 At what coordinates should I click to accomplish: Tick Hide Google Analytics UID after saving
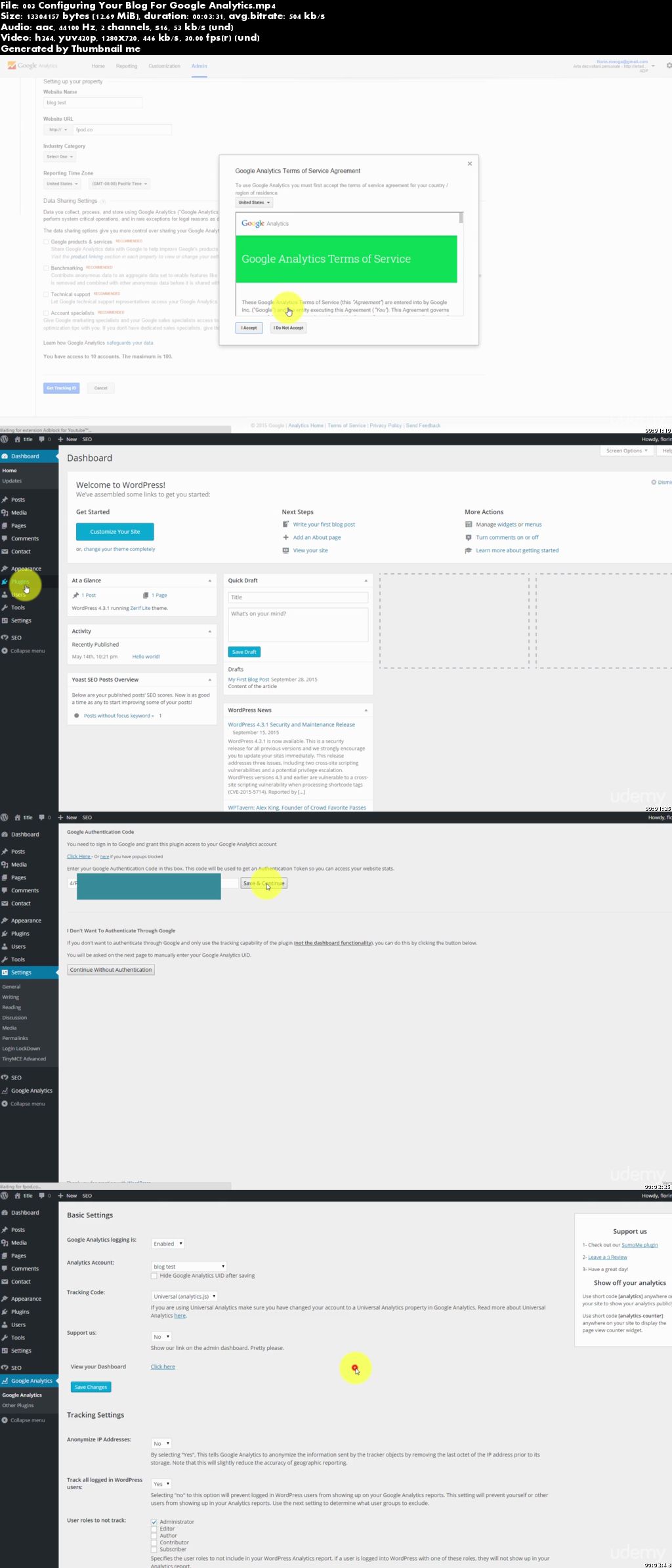coord(154,1276)
